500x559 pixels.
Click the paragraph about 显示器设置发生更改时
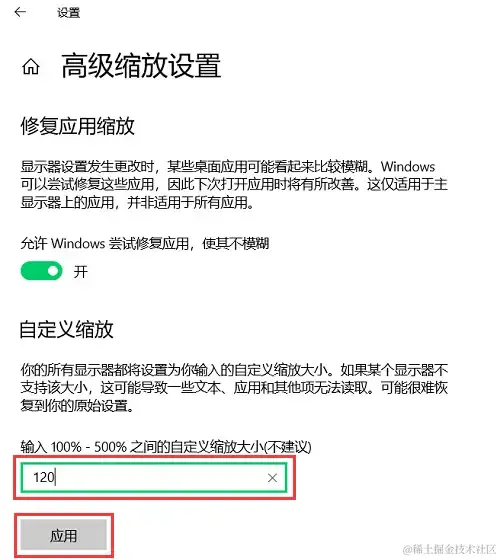(234, 185)
